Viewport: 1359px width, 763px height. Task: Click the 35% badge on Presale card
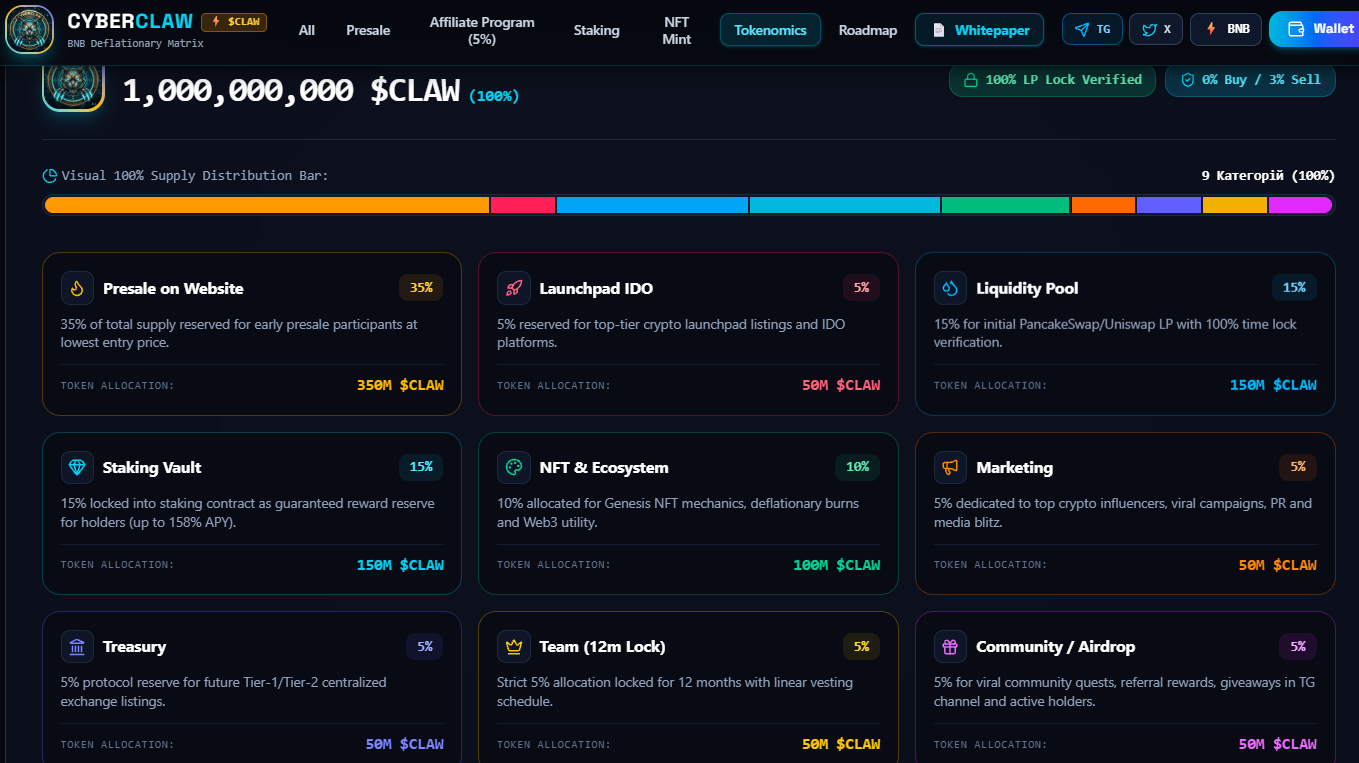(x=421, y=288)
